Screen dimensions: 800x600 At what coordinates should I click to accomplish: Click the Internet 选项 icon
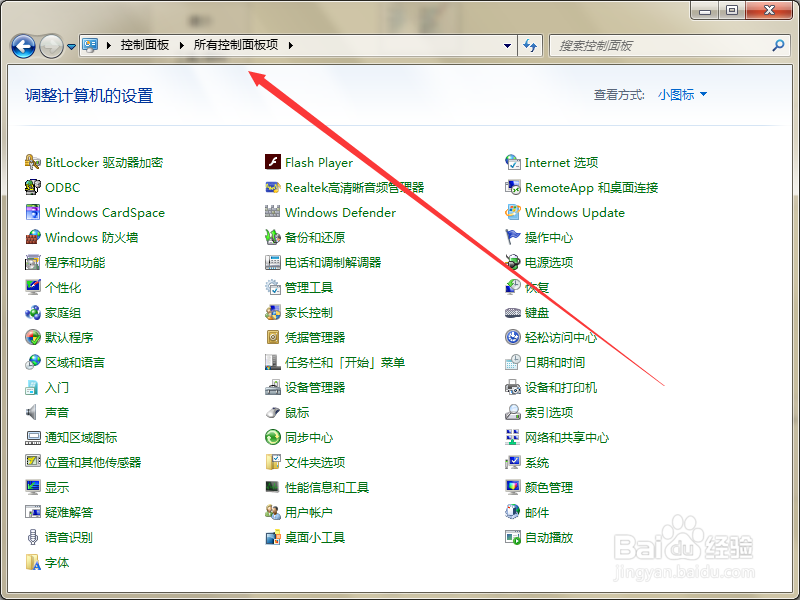[512, 162]
